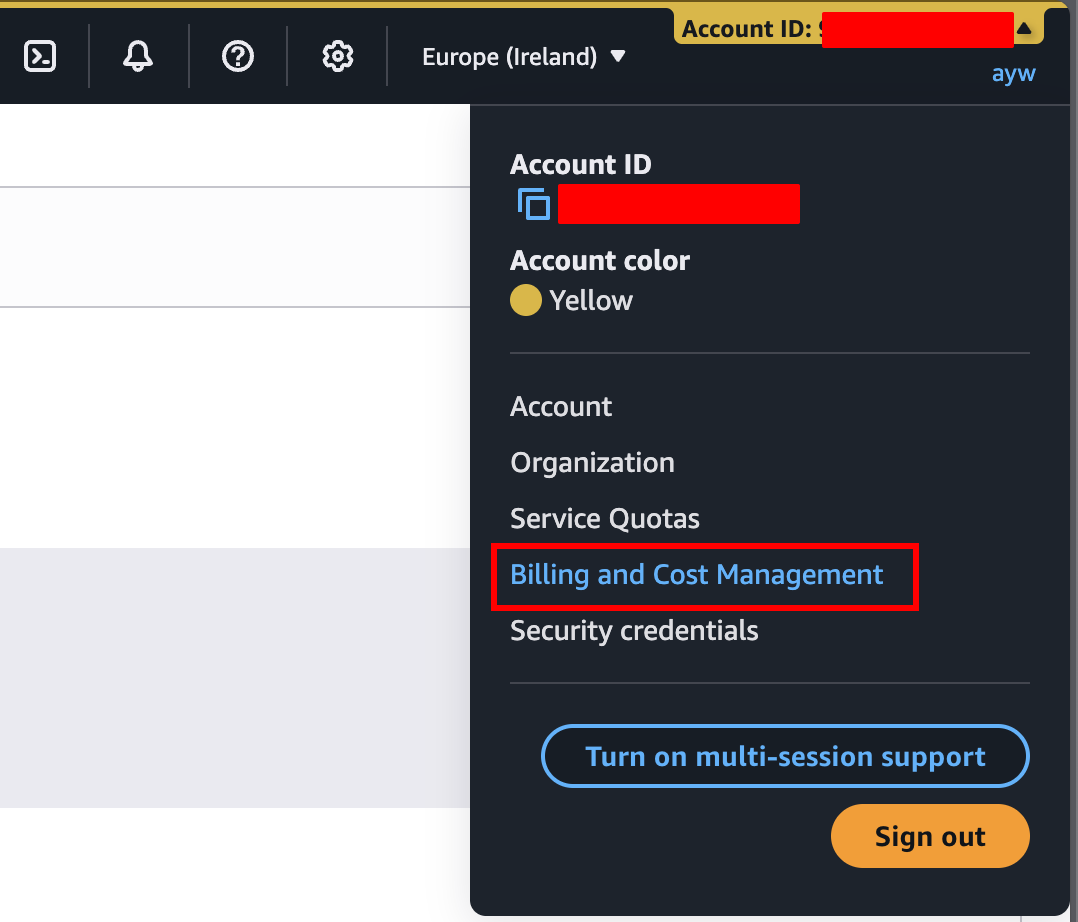Select the yellow account color dot

pos(525,300)
